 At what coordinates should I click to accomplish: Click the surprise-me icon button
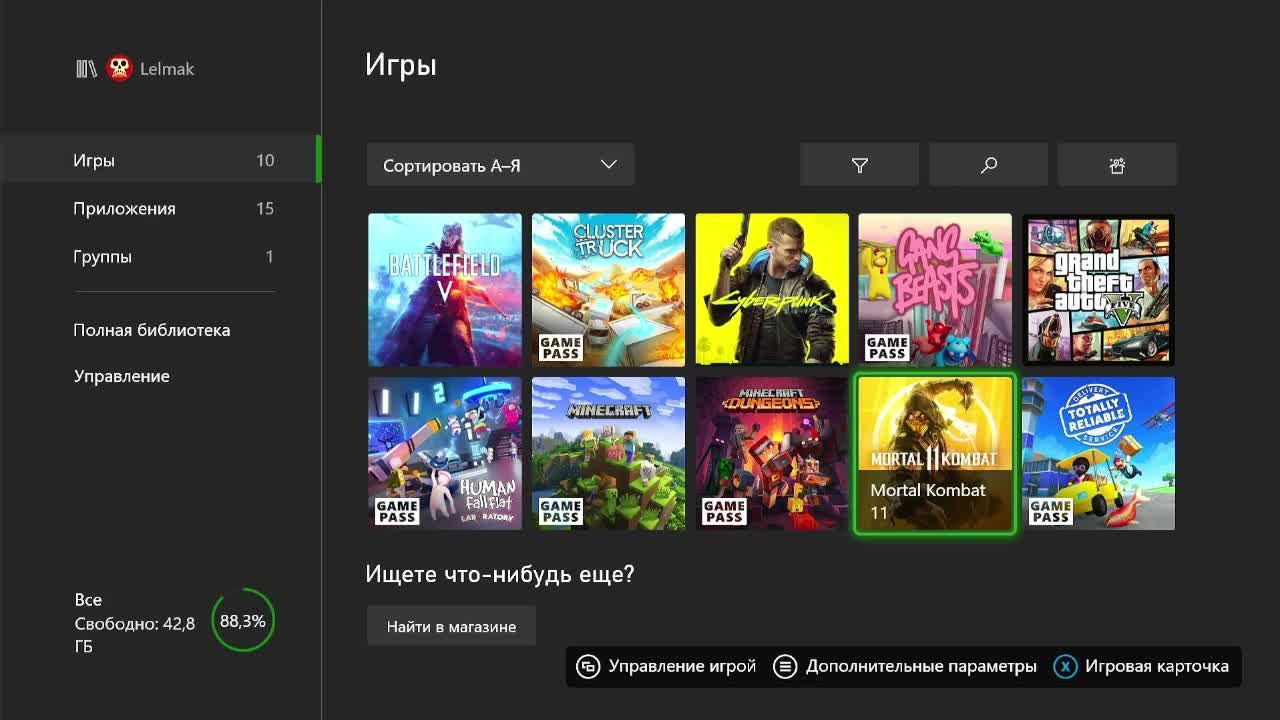click(x=1117, y=165)
